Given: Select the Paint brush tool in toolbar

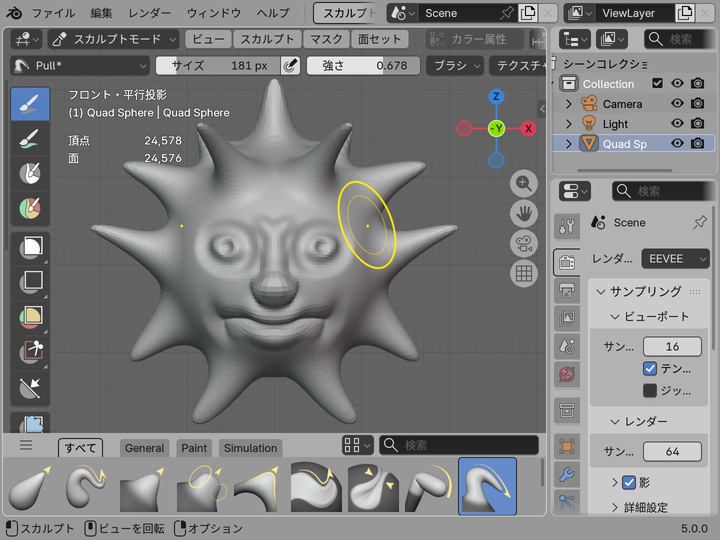Looking at the screenshot, I should [x=30, y=104].
